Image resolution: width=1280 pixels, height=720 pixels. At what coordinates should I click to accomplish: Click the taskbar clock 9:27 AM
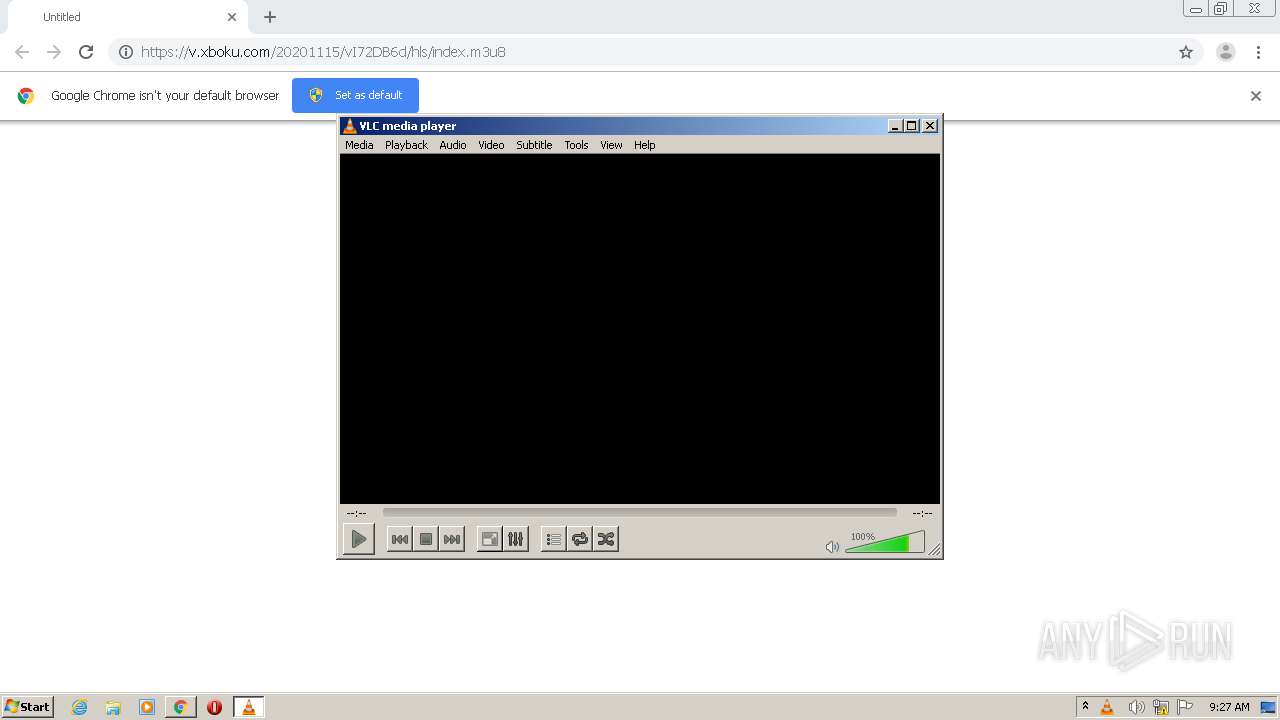click(x=1229, y=707)
